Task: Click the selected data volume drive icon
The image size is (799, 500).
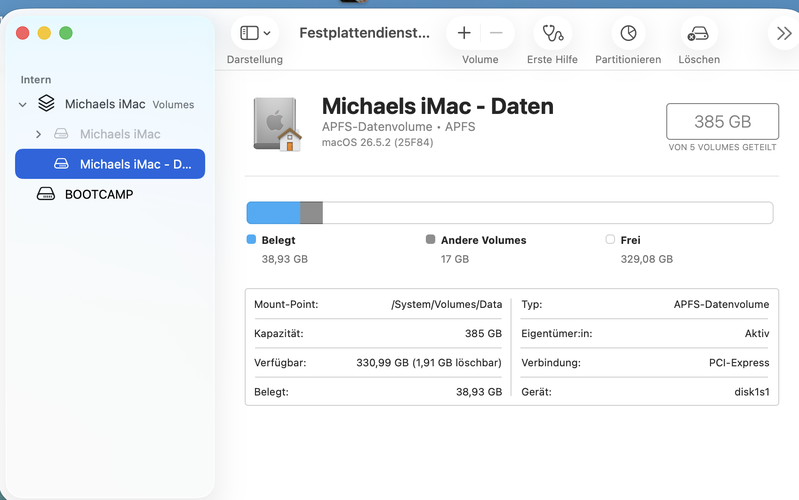Action: tap(61, 164)
